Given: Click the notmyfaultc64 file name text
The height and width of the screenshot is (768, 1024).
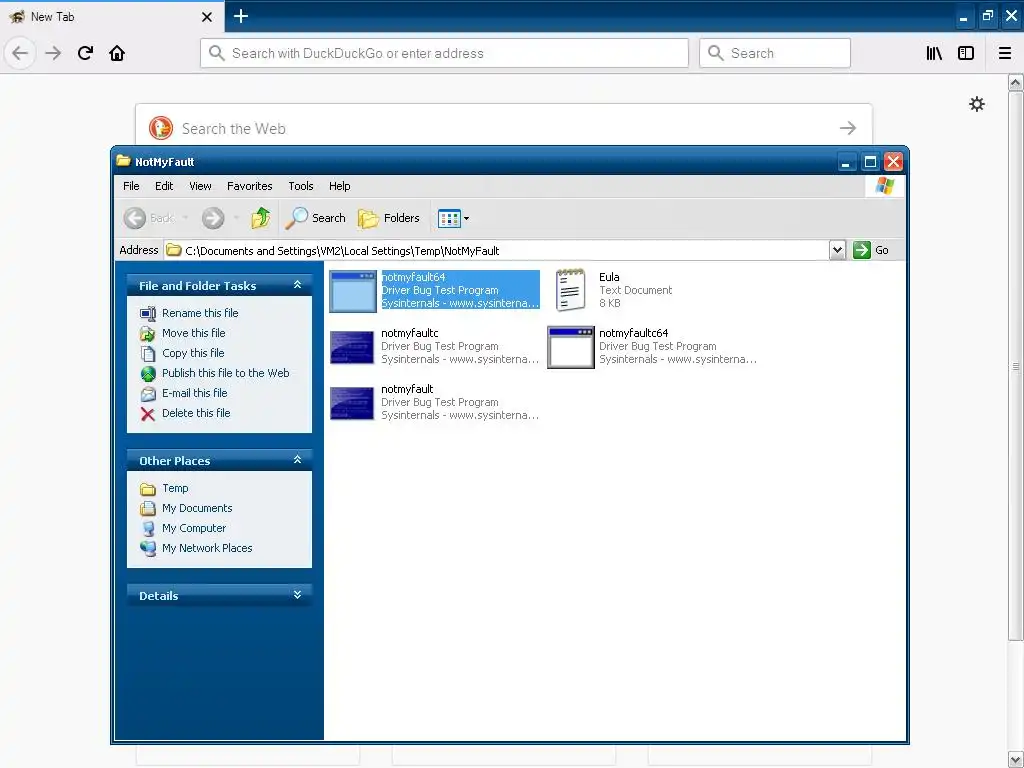Looking at the screenshot, I should (633, 333).
